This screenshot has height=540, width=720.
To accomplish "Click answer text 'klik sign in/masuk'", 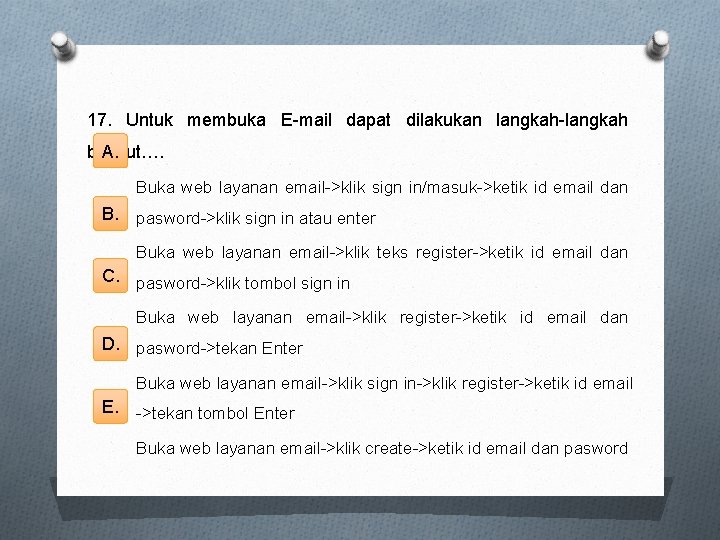I will click(x=410, y=187).
